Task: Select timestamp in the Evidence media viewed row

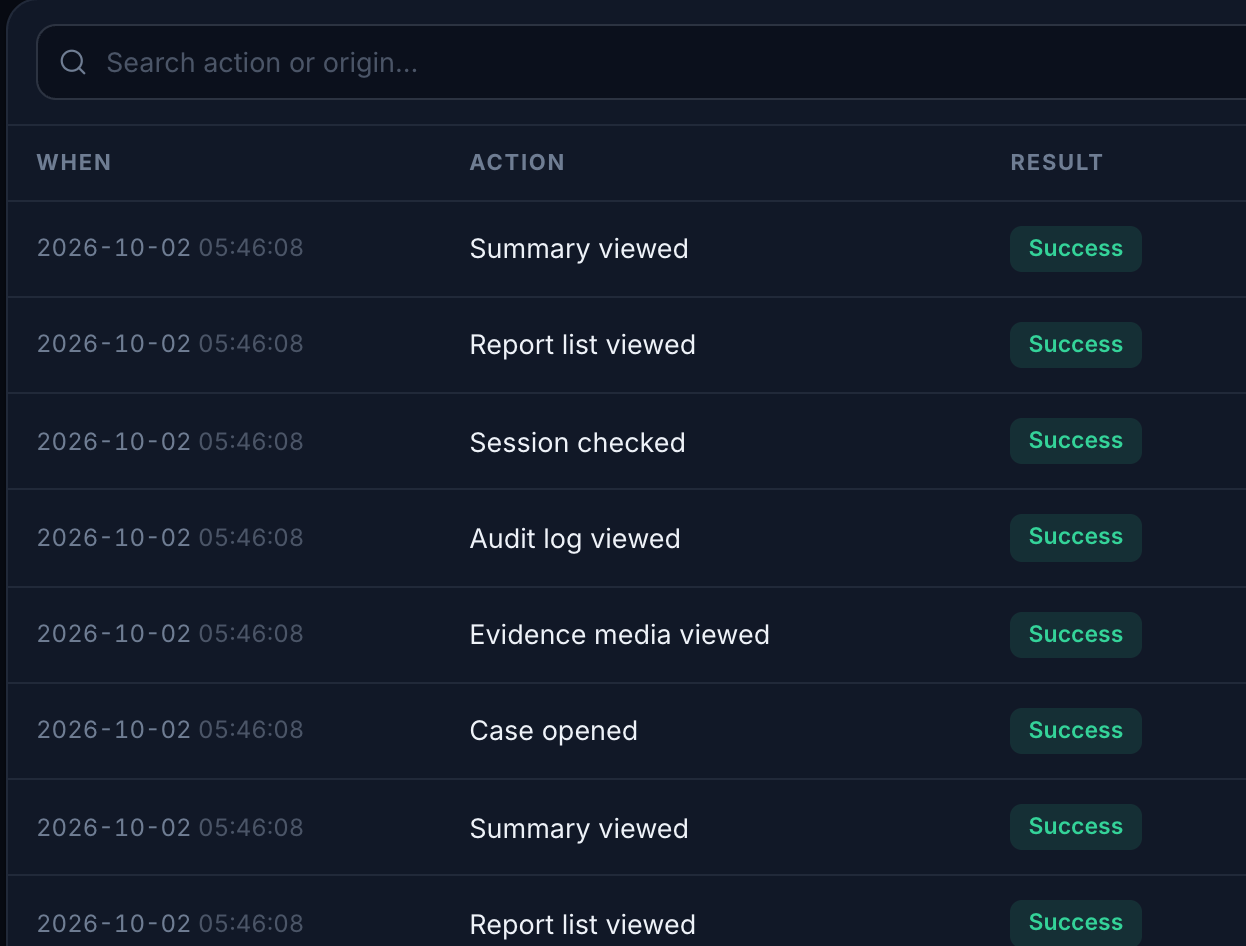Action: pos(170,633)
